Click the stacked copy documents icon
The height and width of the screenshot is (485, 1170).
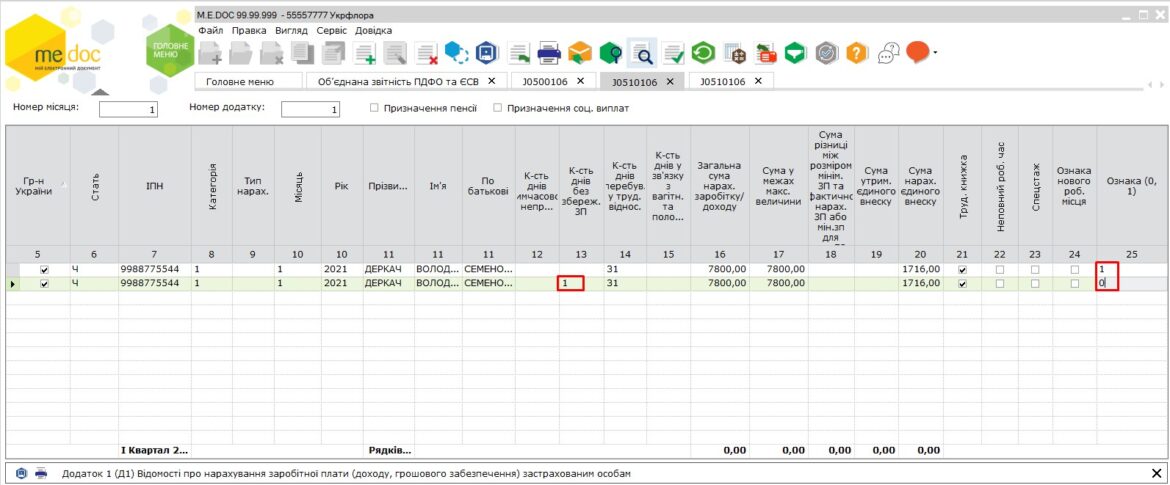[303, 53]
